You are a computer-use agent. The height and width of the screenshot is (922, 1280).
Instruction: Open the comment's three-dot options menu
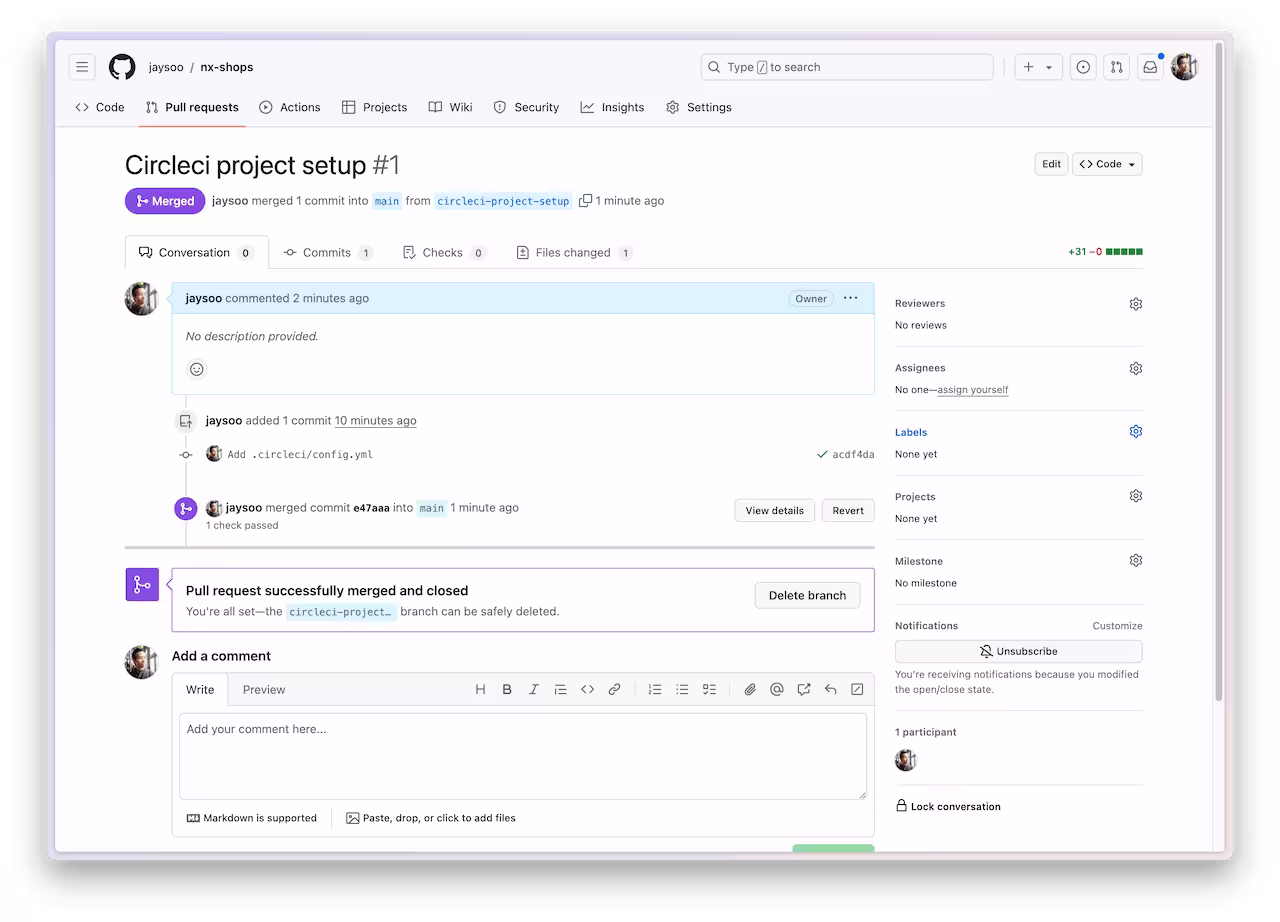[850, 298]
